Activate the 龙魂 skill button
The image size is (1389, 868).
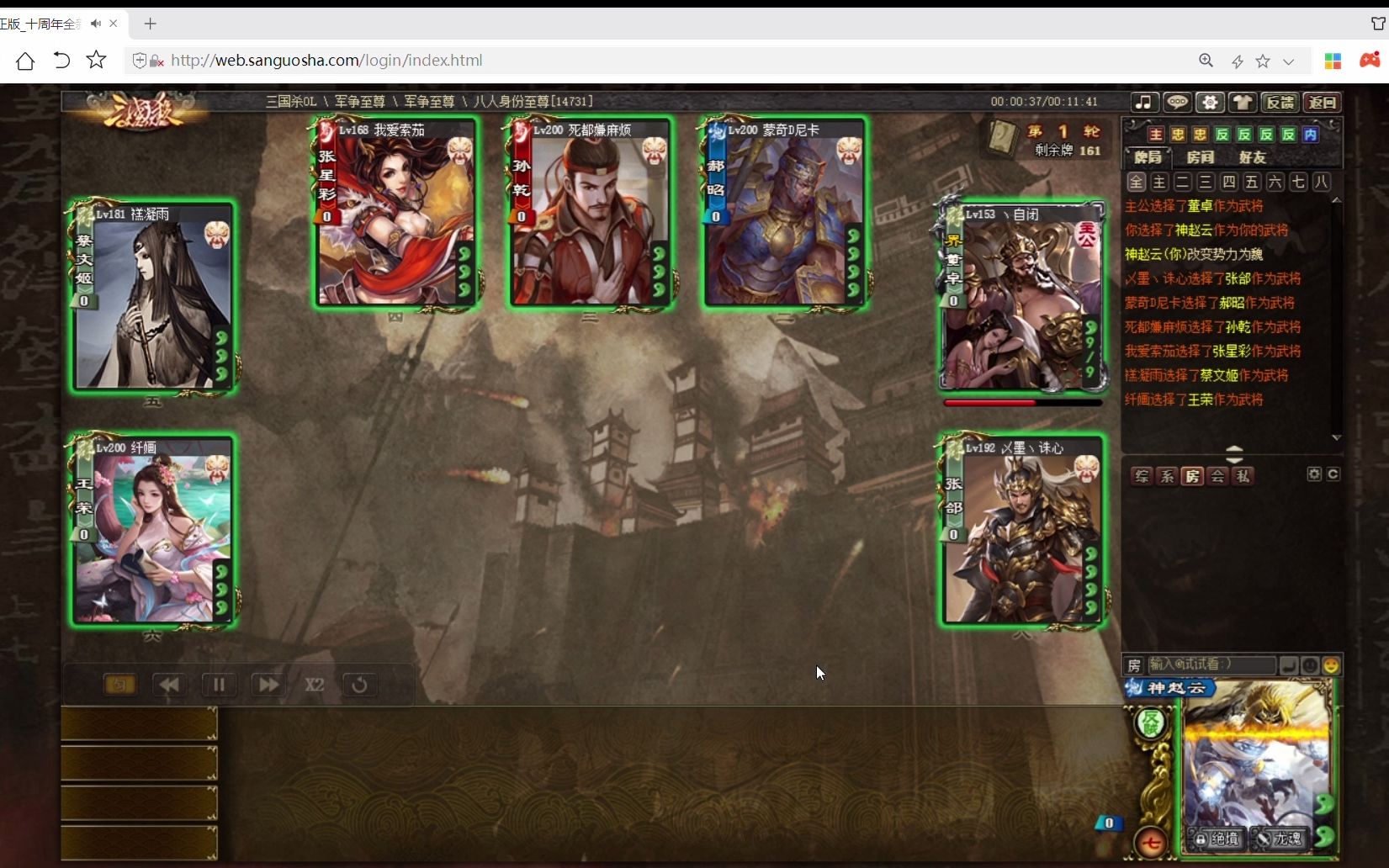1280,839
